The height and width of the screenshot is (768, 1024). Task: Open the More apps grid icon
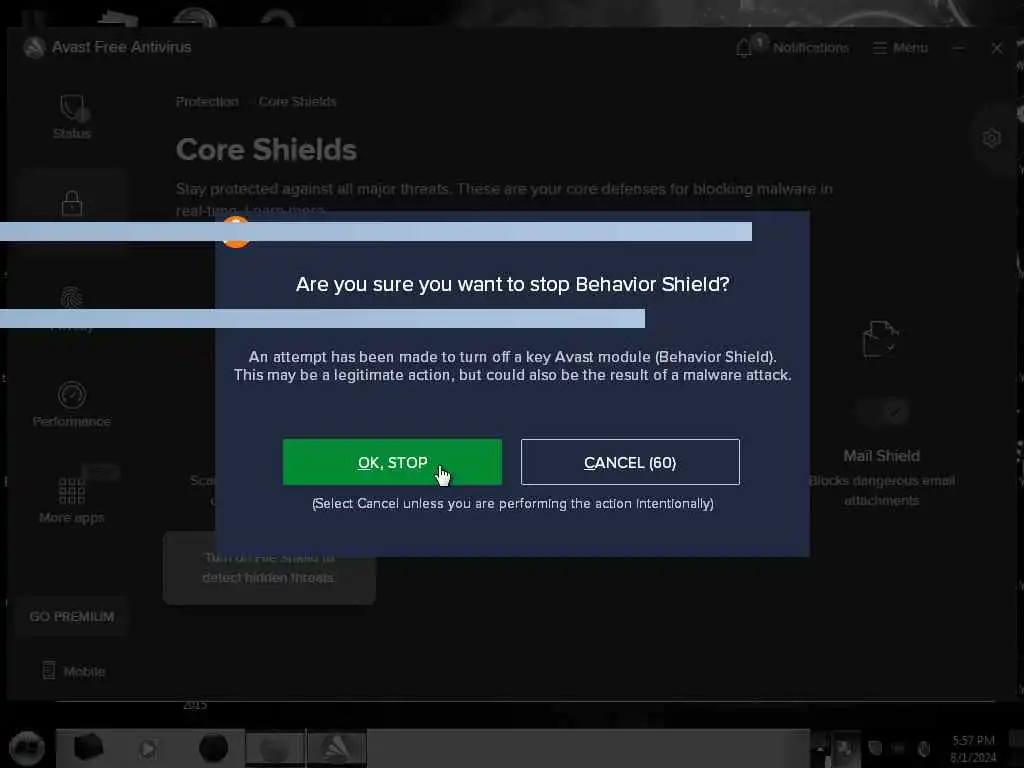pyautogui.click(x=72, y=491)
